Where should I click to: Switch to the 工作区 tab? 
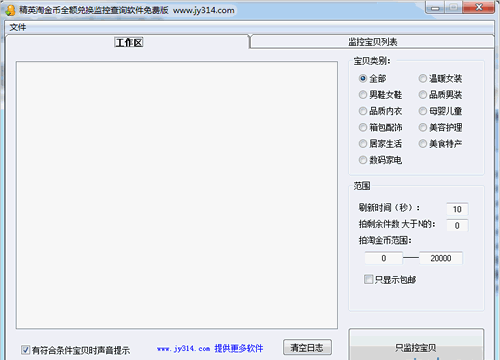coord(129,42)
